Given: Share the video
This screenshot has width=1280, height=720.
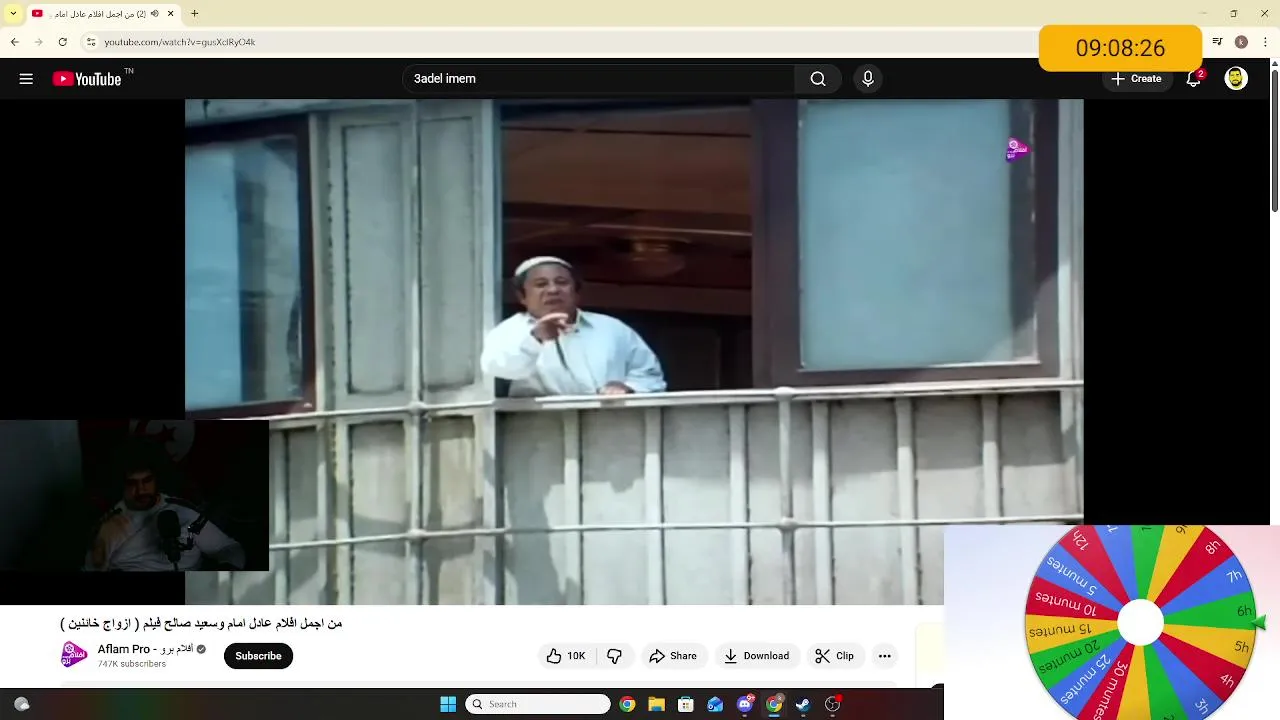Looking at the screenshot, I should point(673,656).
